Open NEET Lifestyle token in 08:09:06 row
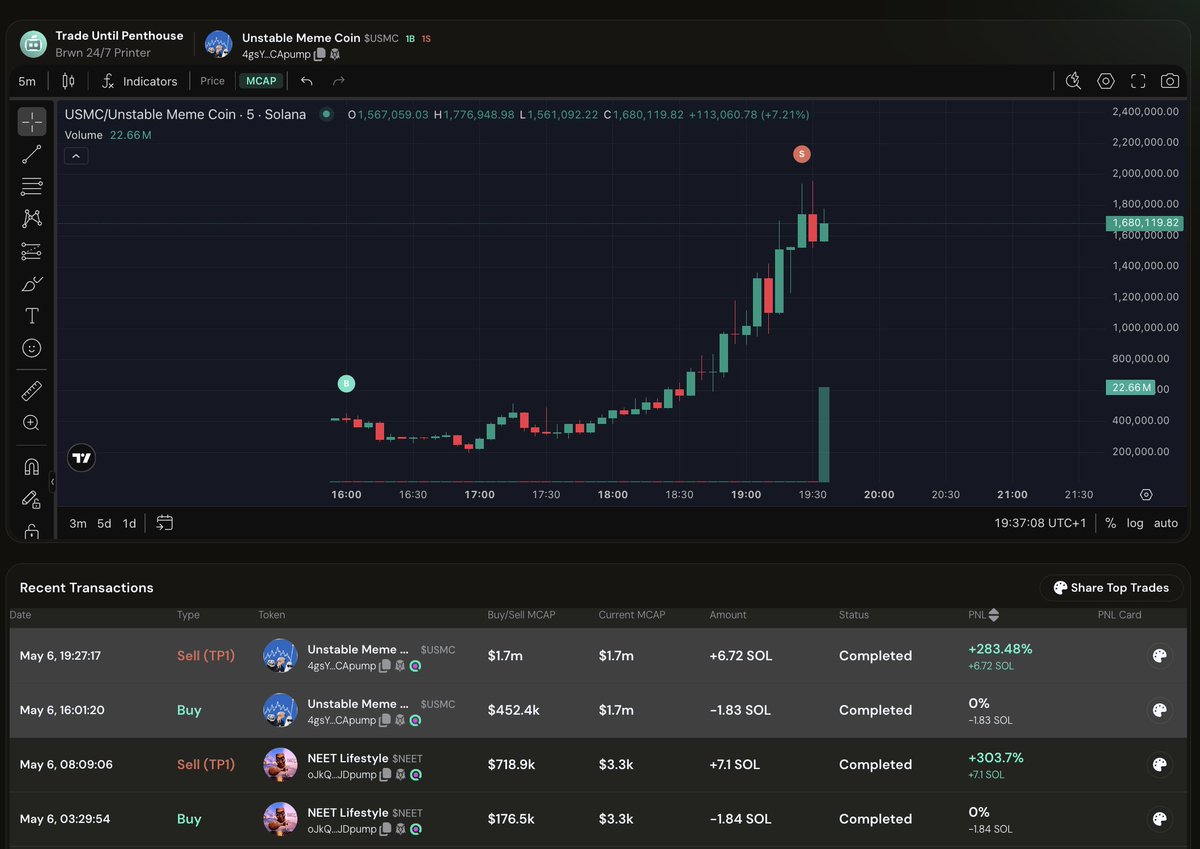This screenshot has height=849, width=1200. pos(348,758)
